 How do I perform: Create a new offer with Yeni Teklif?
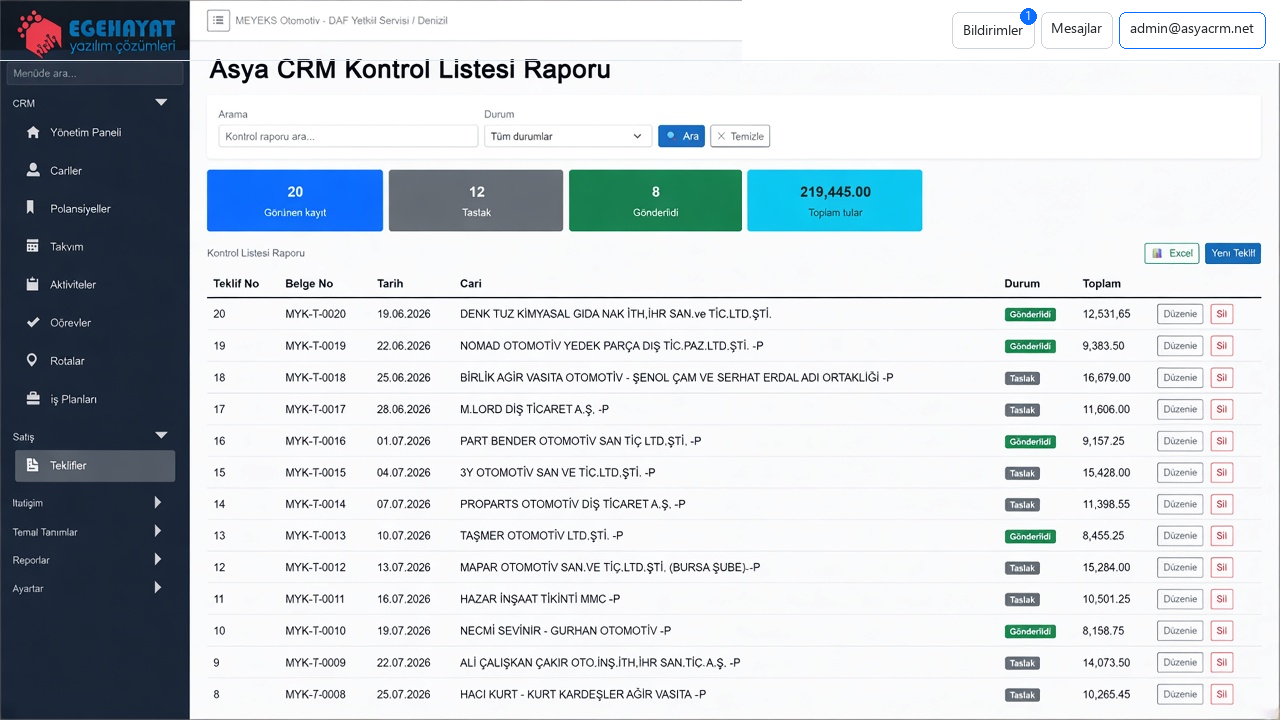1233,253
